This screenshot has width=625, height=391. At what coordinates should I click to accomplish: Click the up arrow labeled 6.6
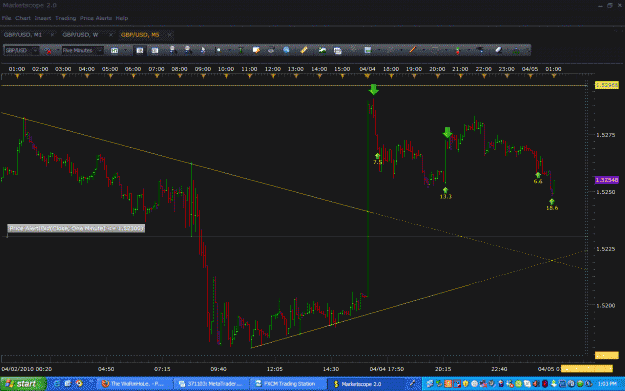coord(538,175)
